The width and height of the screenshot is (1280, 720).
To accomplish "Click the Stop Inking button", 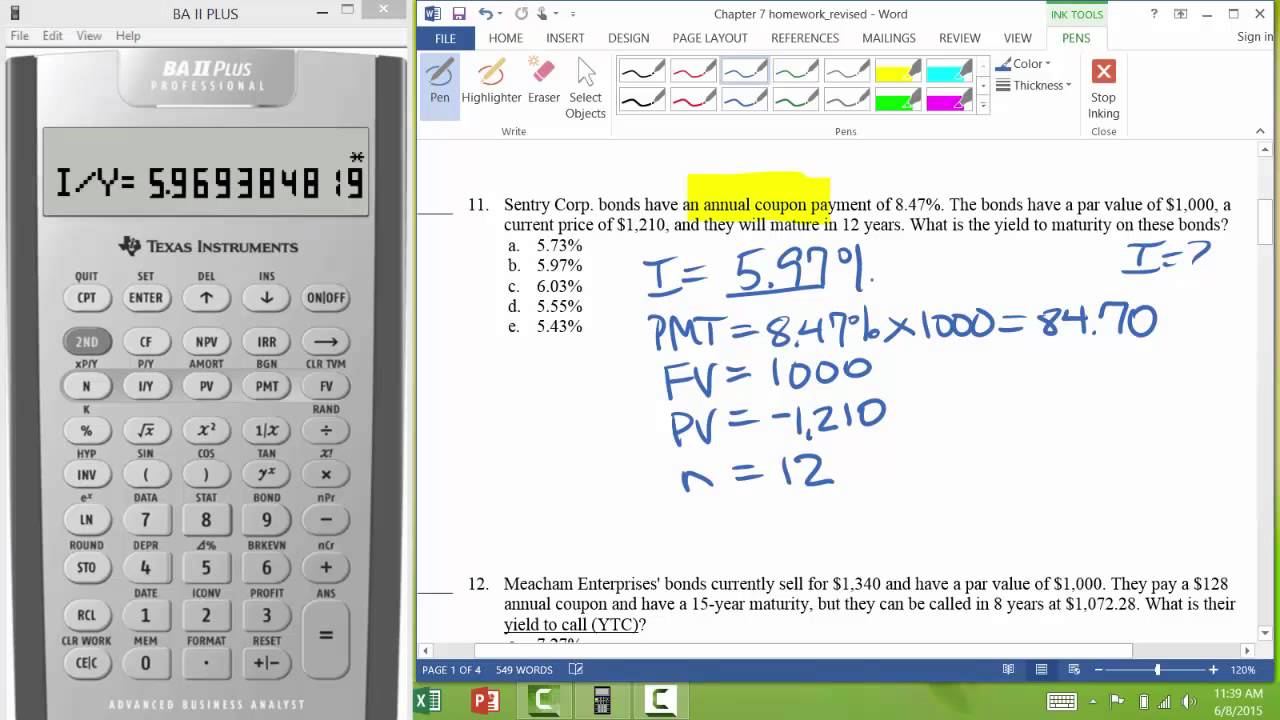I will pyautogui.click(x=1103, y=88).
